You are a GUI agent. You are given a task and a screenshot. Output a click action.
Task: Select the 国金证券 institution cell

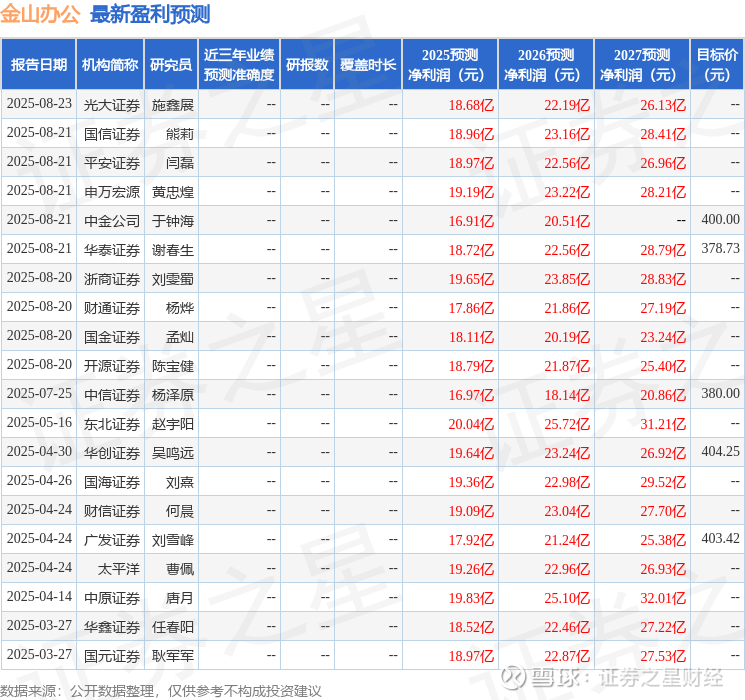coord(112,337)
